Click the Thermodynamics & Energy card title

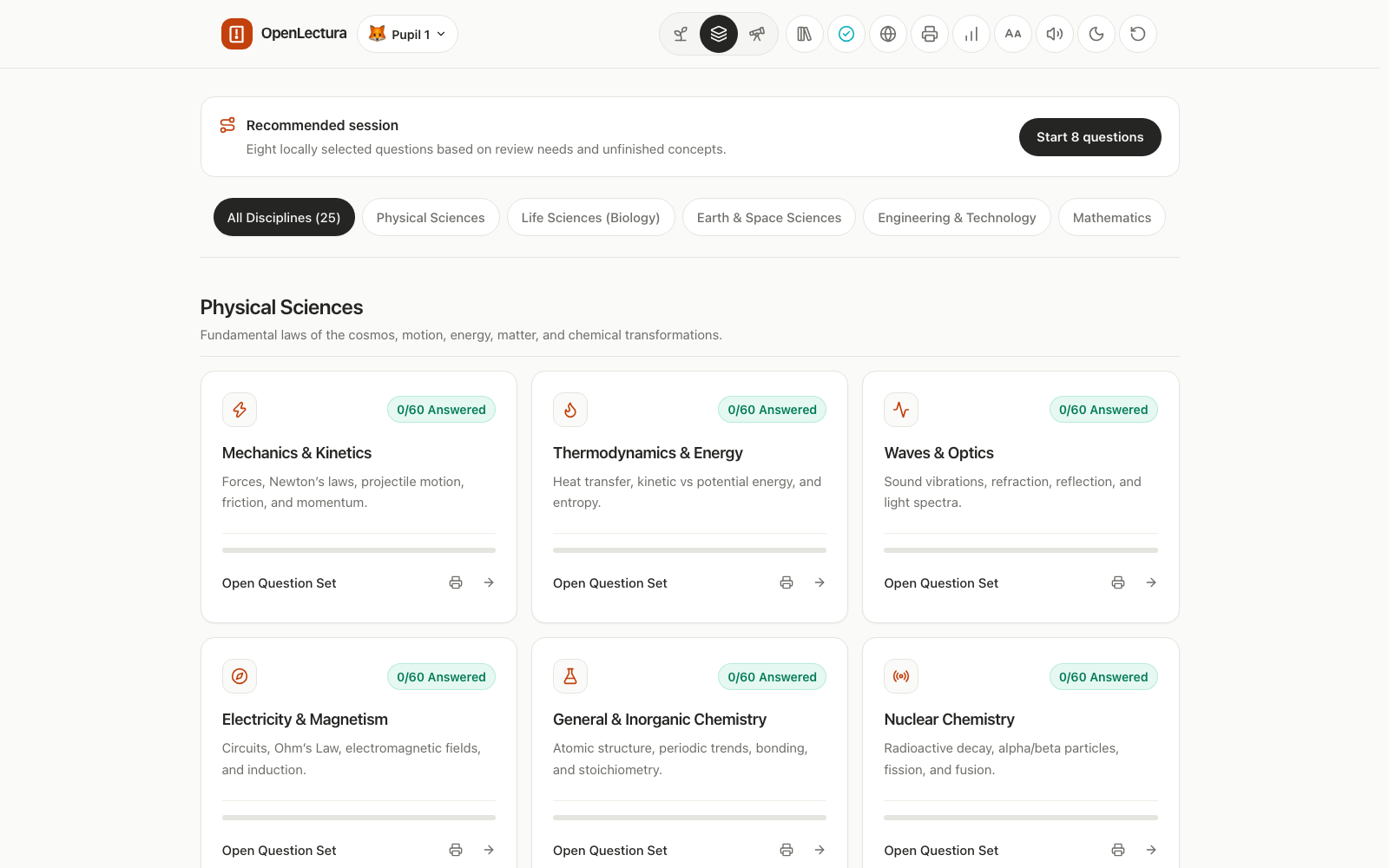[x=648, y=453]
